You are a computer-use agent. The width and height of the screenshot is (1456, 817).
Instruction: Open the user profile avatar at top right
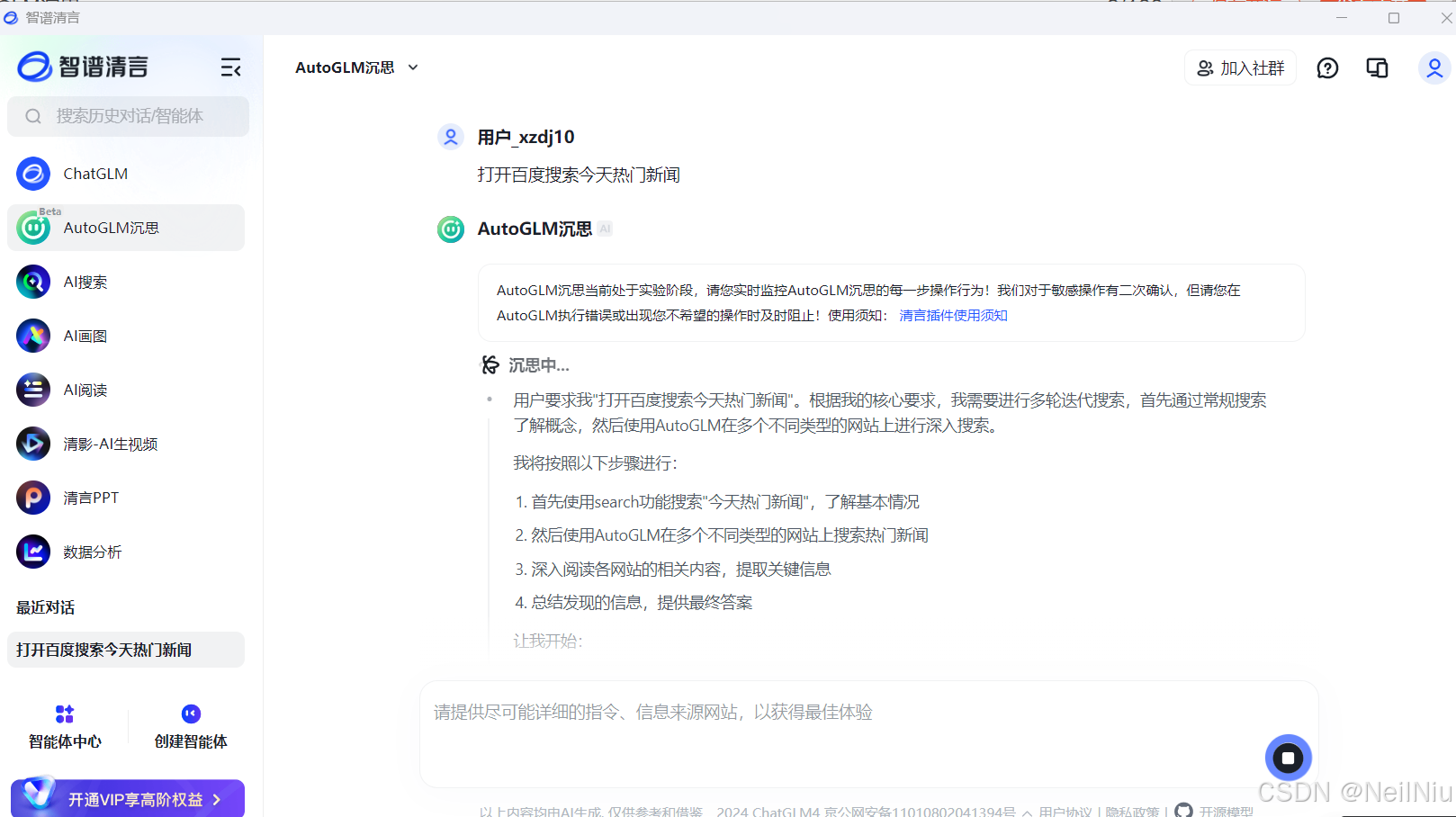tap(1434, 68)
